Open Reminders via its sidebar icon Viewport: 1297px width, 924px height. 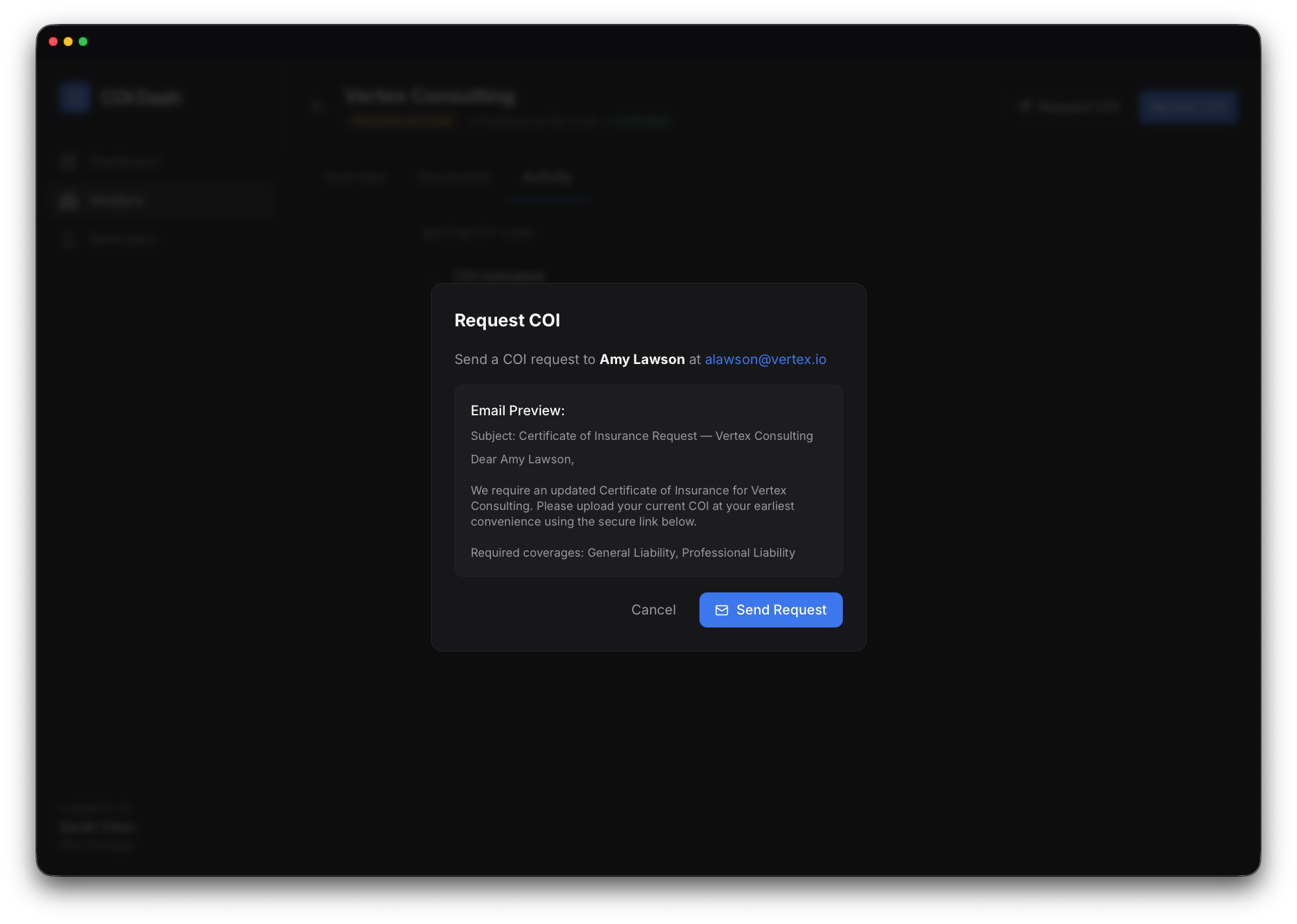[68, 239]
